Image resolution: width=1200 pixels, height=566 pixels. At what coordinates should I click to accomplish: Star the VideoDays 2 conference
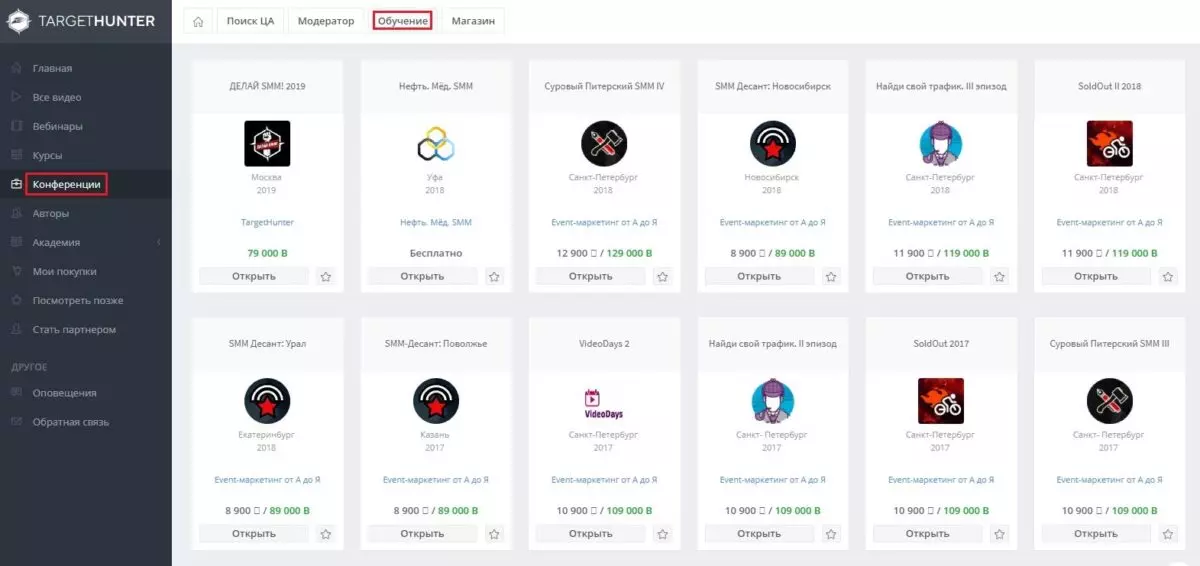pos(662,534)
